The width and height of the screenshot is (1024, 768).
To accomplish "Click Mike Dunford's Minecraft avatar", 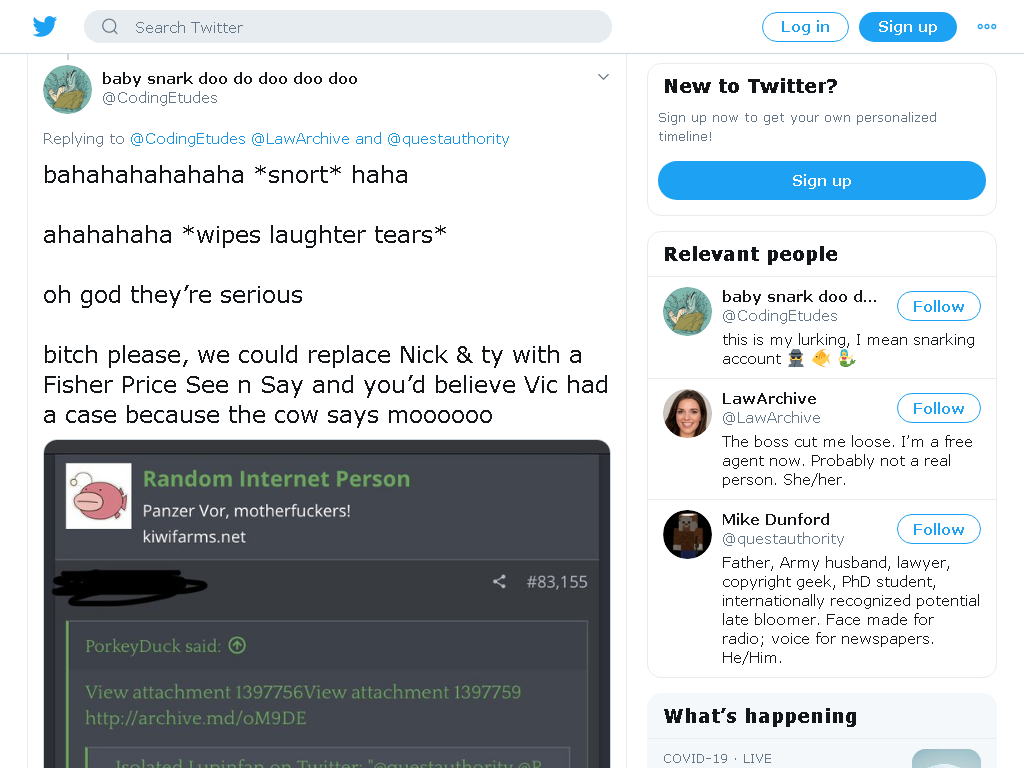I will [x=687, y=534].
